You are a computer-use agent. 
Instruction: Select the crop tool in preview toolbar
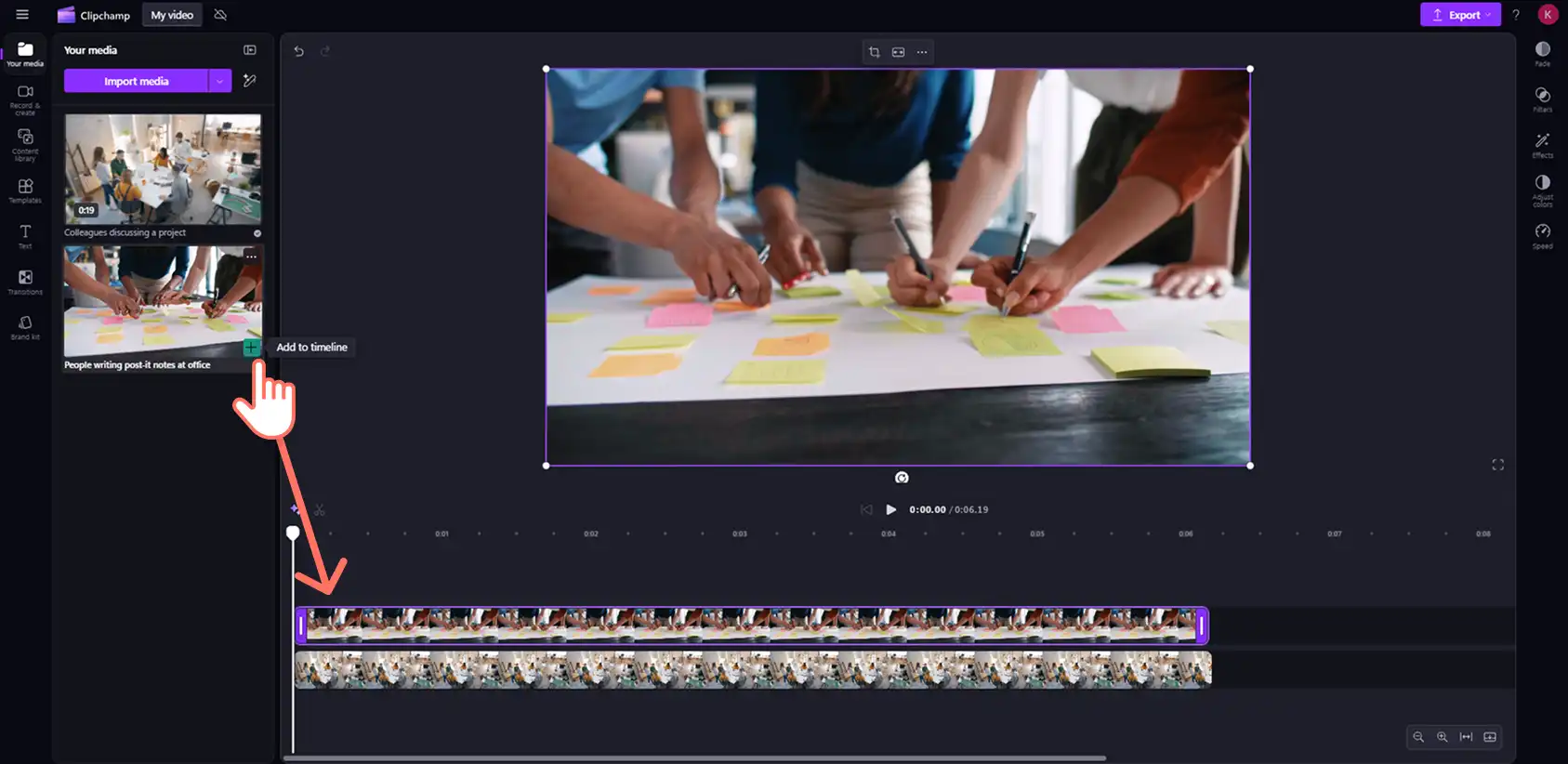click(x=874, y=52)
